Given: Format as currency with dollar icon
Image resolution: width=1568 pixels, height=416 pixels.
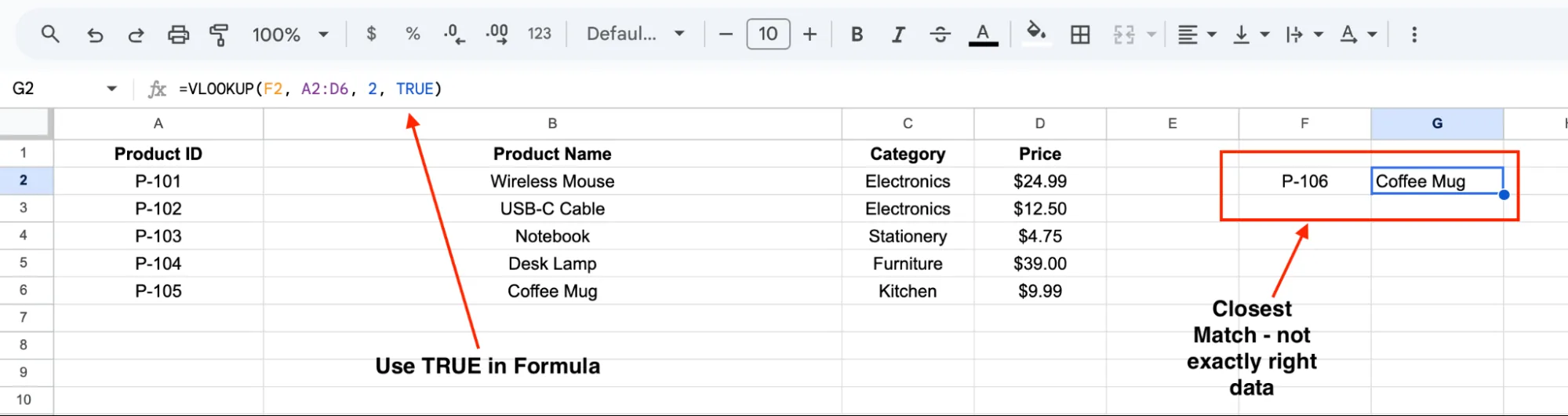Looking at the screenshot, I should point(371,34).
